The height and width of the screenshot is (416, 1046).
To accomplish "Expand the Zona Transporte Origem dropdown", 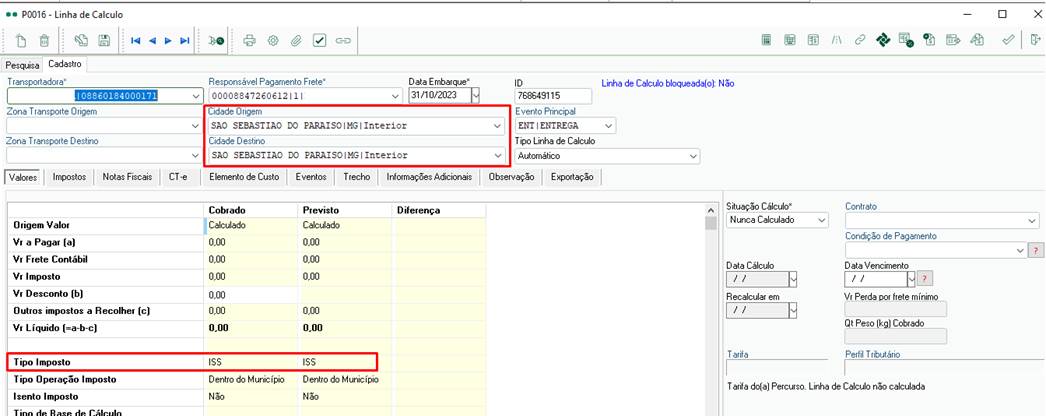I will coord(195,125).
